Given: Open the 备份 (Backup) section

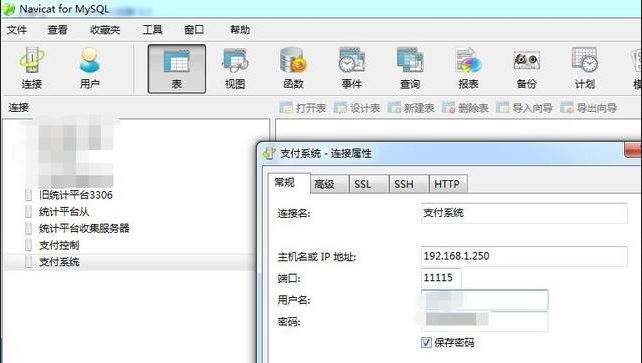Looking at the screenshot, I should point(527,69).
